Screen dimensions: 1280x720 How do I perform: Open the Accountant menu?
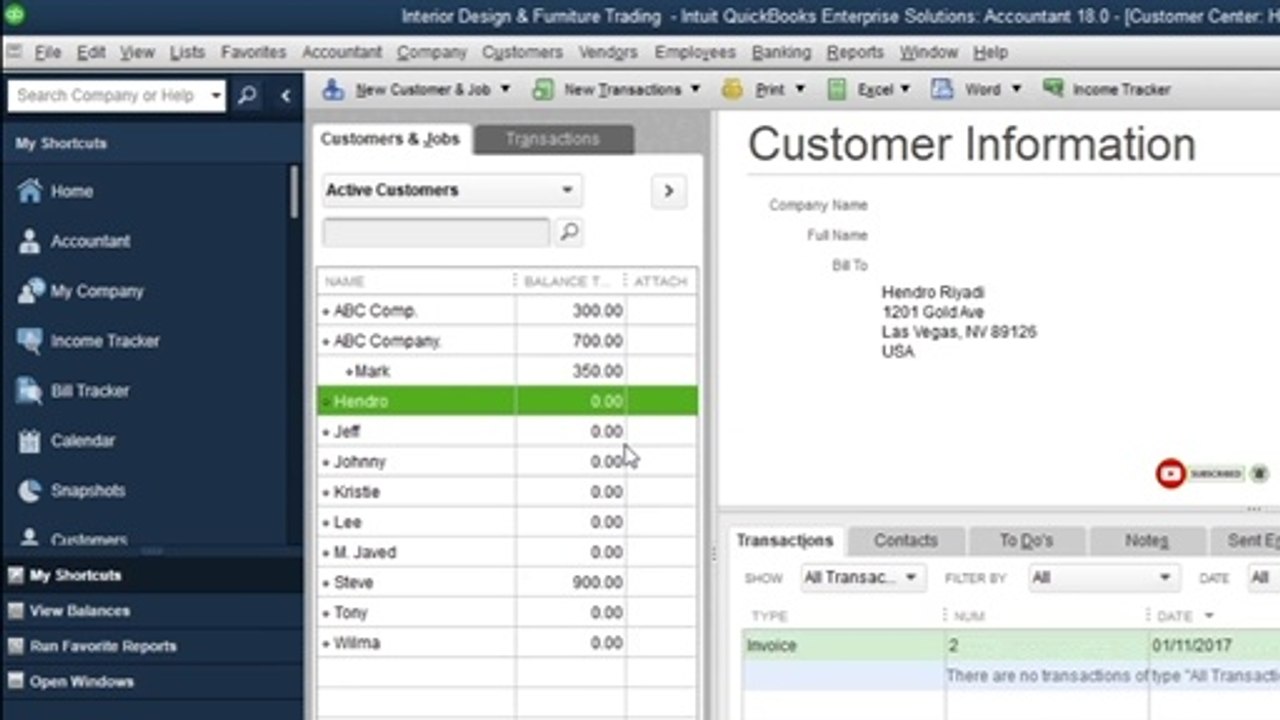[x=342, y=52]
